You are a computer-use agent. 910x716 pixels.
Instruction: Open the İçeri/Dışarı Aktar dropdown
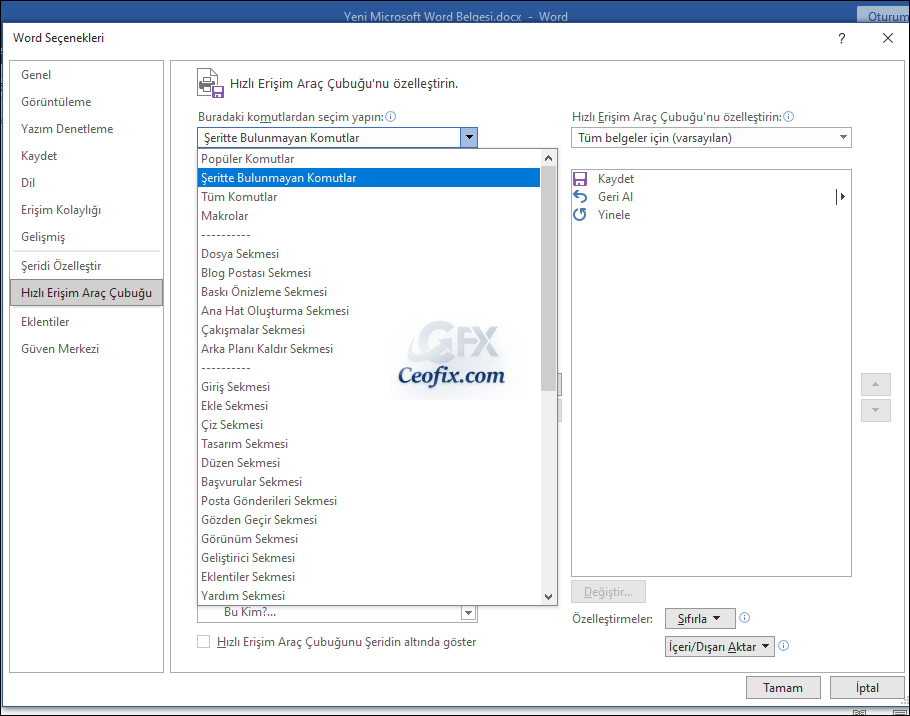tap(720, 646)
